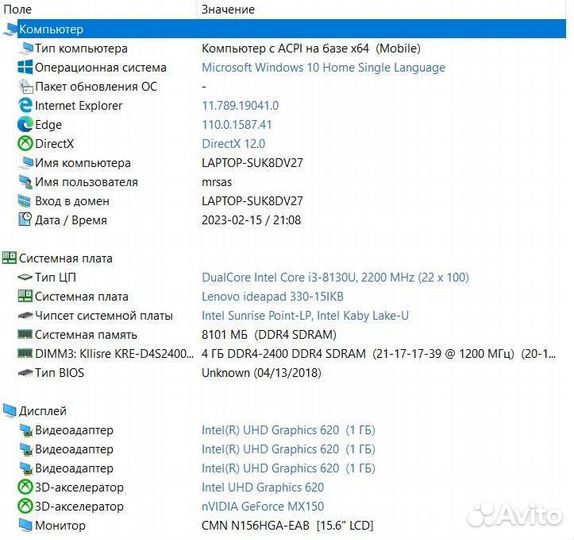Select the Системная плата section label

click(x=66, y=258)
